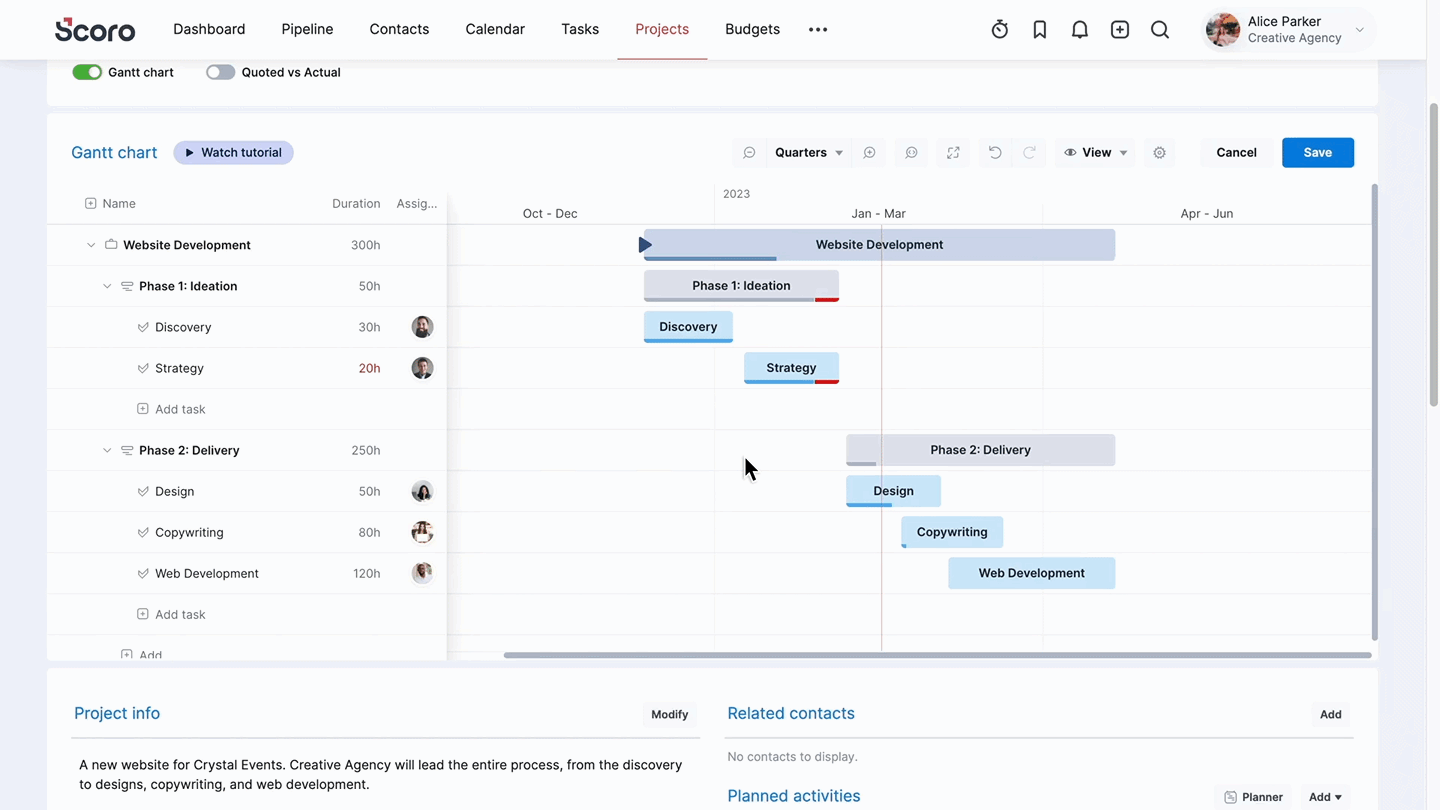The width and height of the screenshot is (1440, 810).
Task: Click the quick add plus icon
Action: pos(1120,30)
